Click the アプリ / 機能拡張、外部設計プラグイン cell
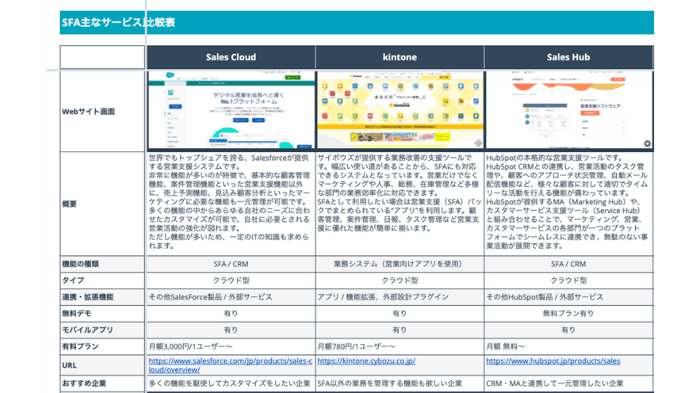700x393 pixels. [x=400, y=297]
